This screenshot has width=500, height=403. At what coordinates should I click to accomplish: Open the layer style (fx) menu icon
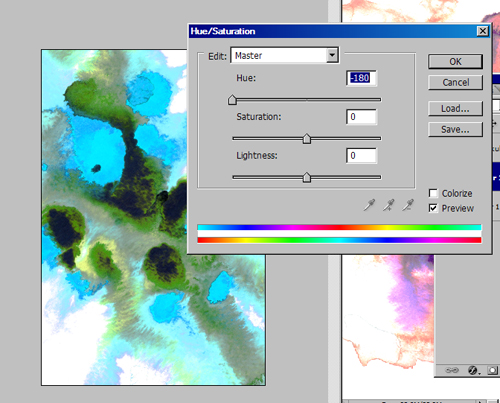tap(473, 370)
